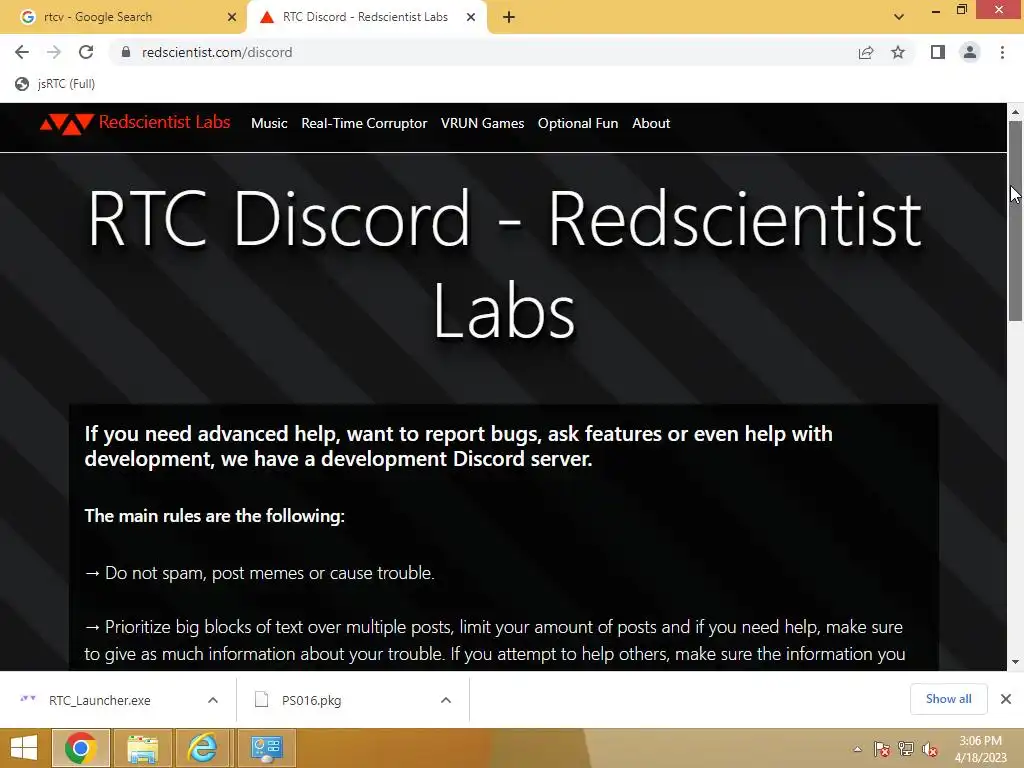Select the RTC Discord - Redscientist Labs tab
Screen dimensions: 1024x768
pos(366,17)
